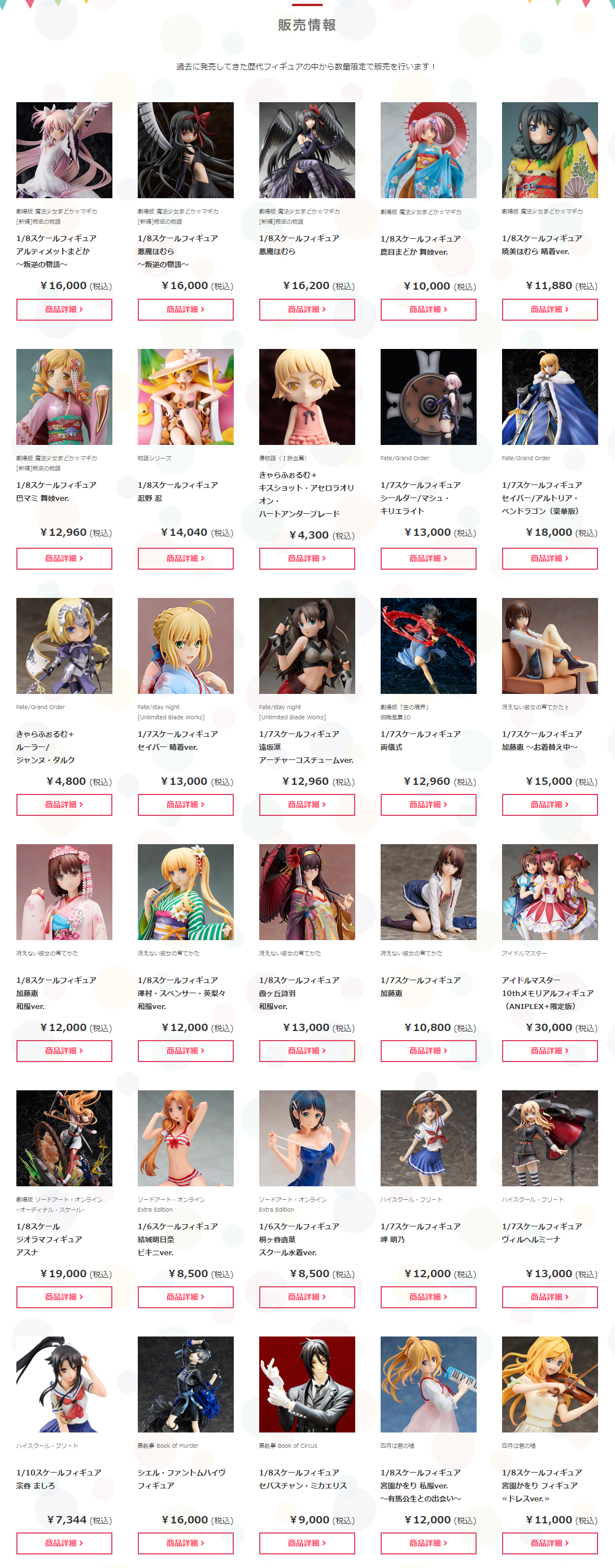Open the Ultimate Madoka figure thumbnail
This screenshot has width=615, height=1568.
click(64, 150)
